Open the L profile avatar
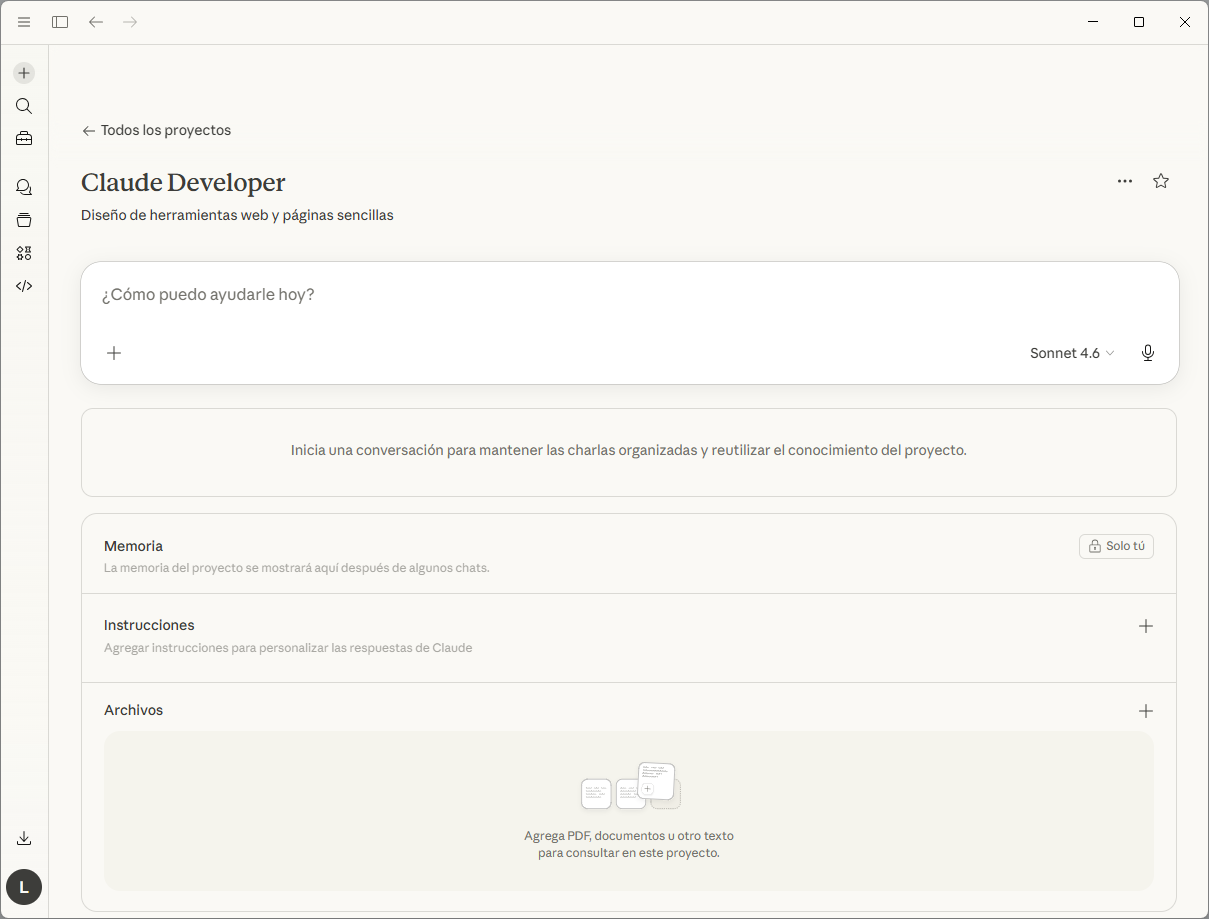The height and width of the screenshot is (919, 1209). (23, 887)
